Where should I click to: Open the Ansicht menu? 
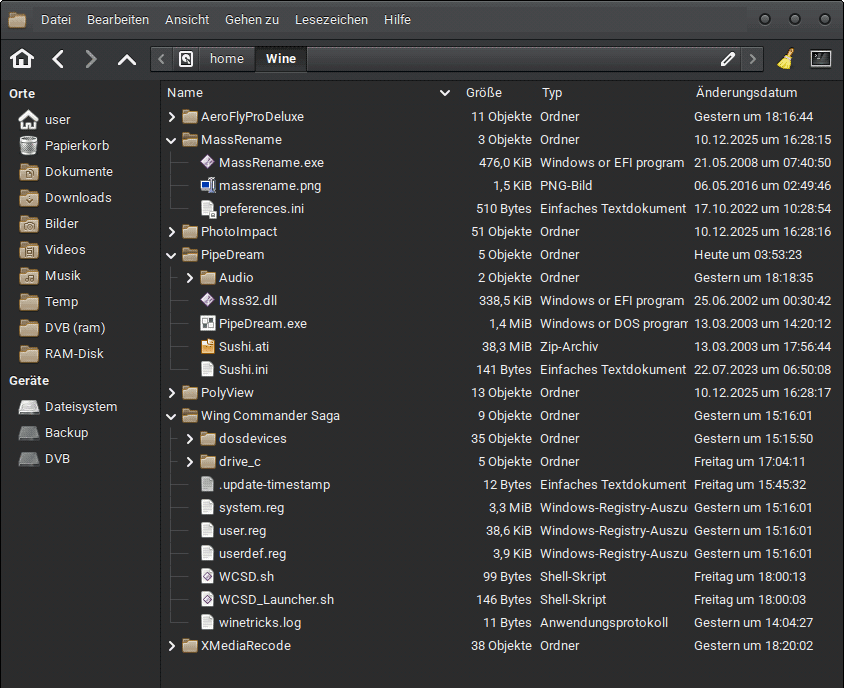[187, 20]
